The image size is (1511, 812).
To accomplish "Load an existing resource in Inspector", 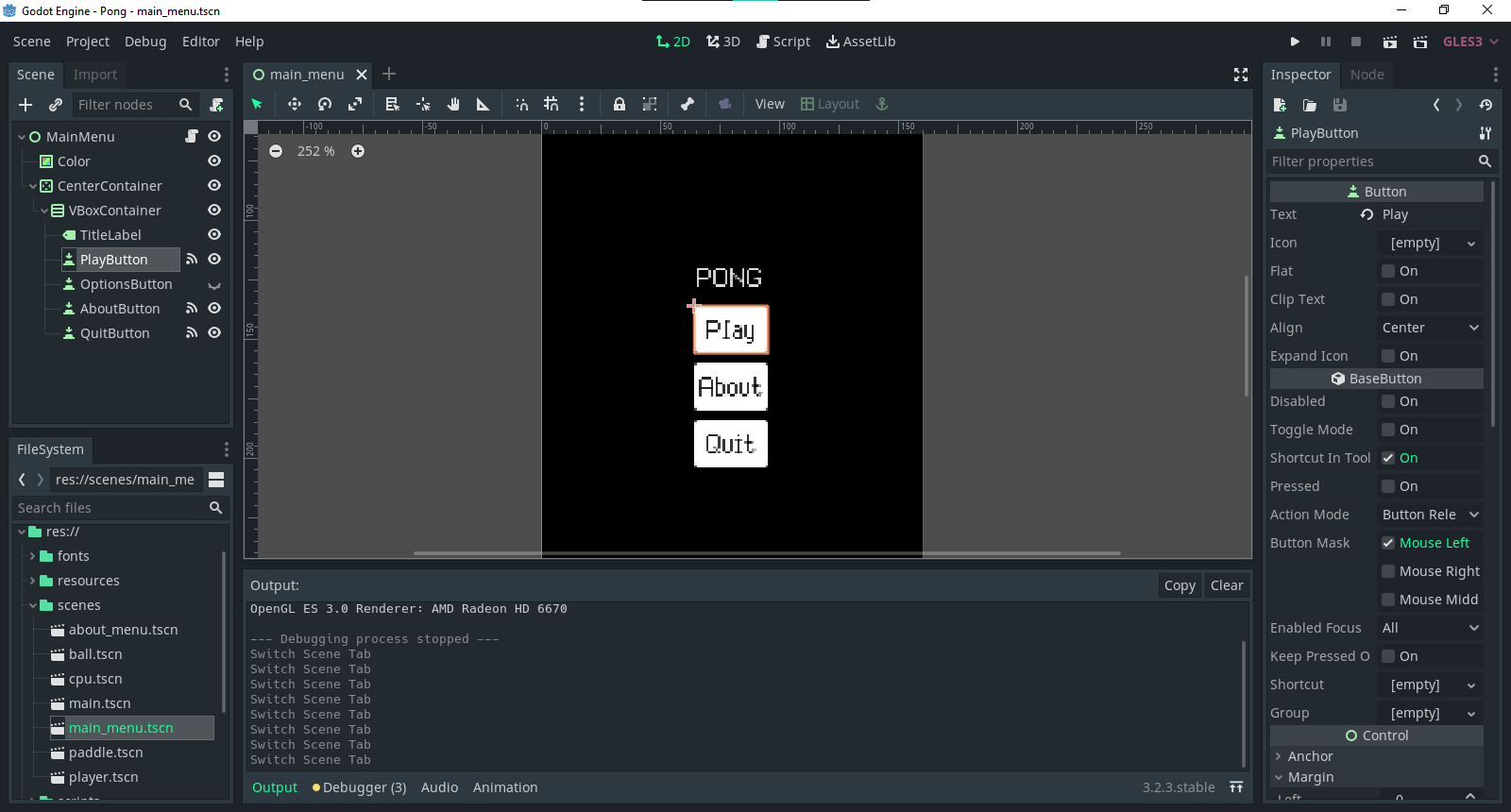I will (x=1310, y=105).
